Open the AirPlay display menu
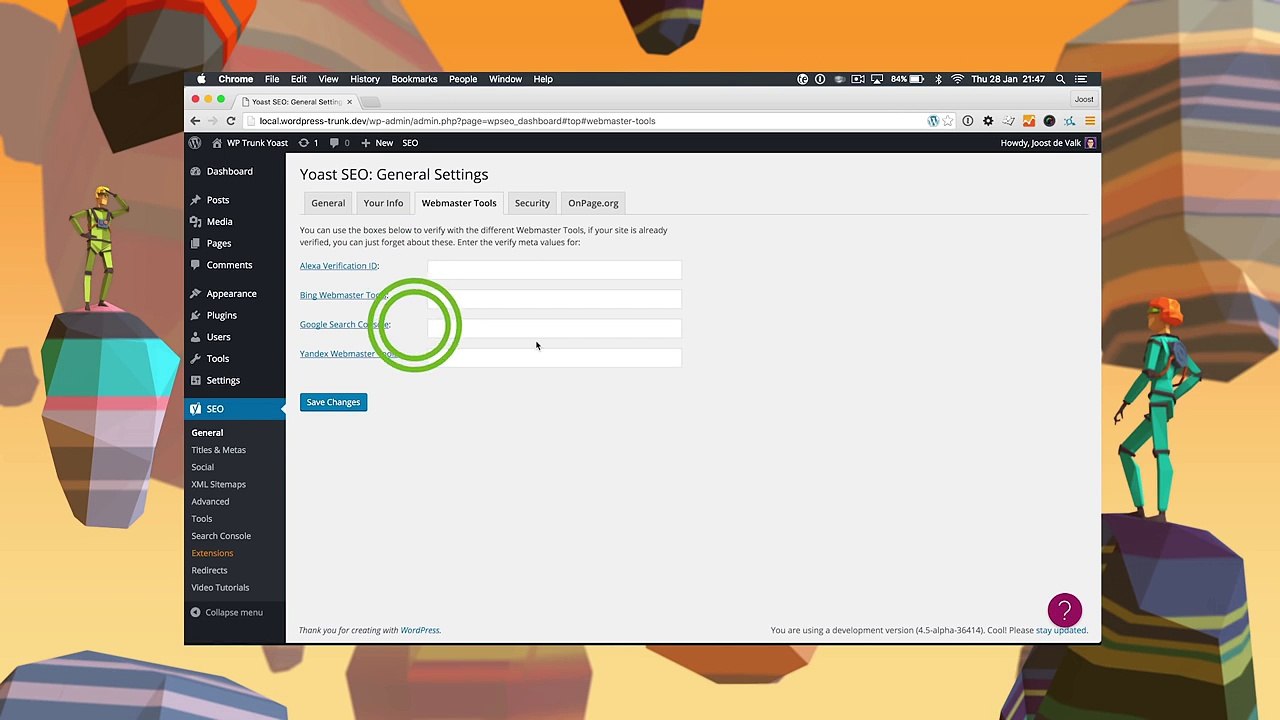Screen dimensions: 1280x720 tap(877, 79)
